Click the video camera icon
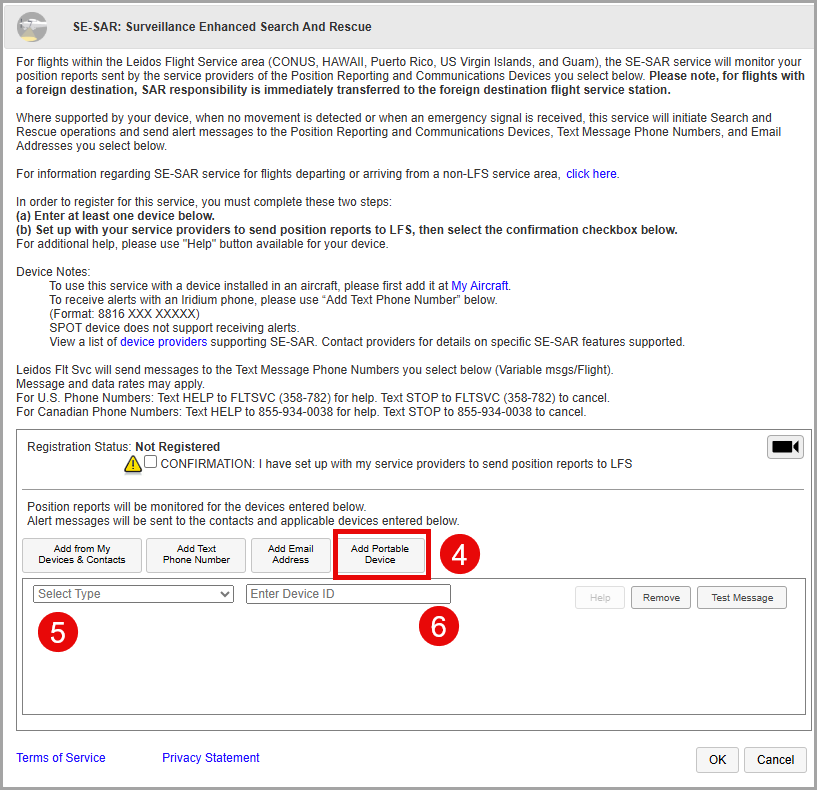This screenshot has height=790, width=817. 785,447
